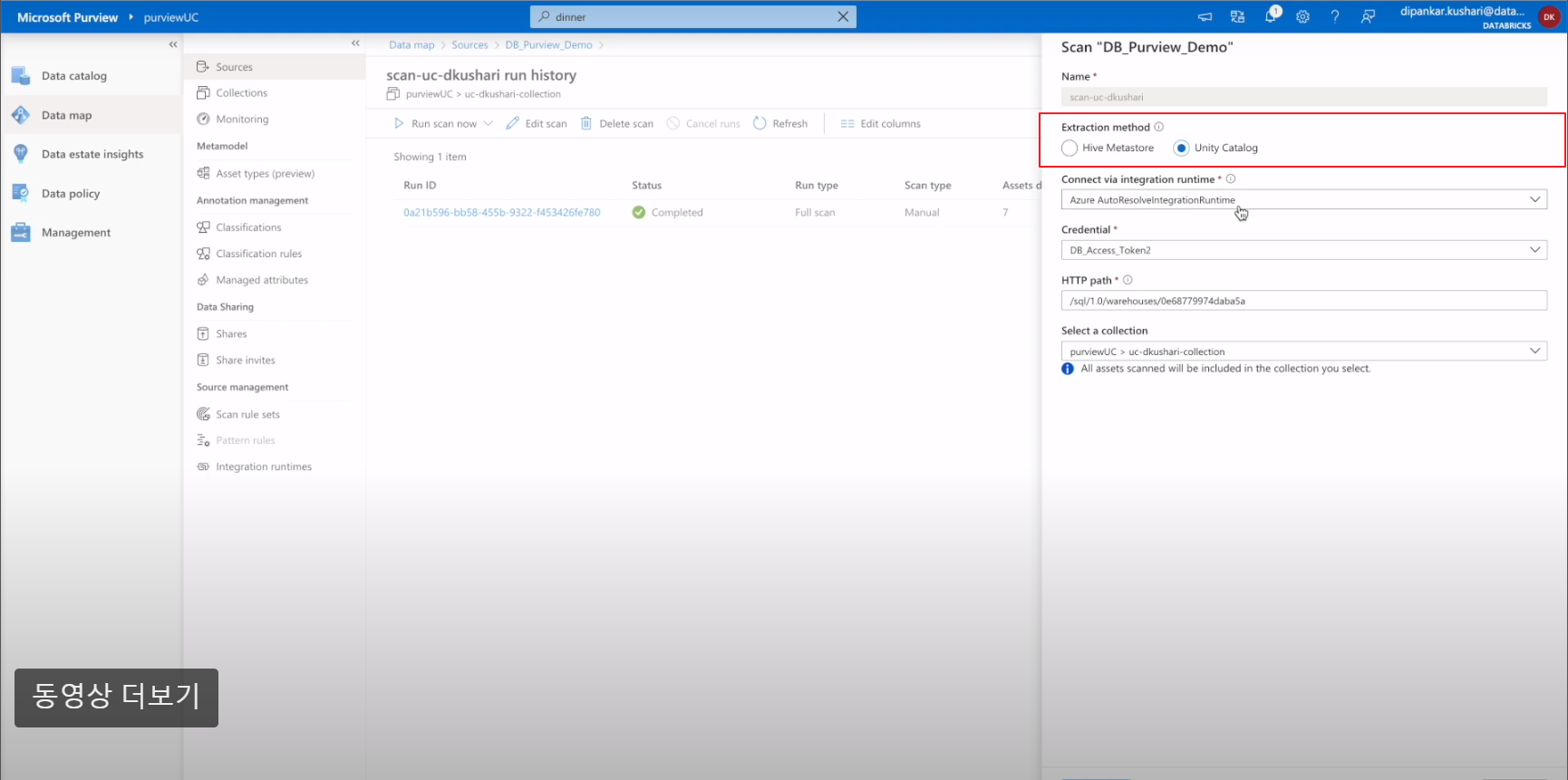Select Unity Catalog radio button
This screenshot has height=780, width=1568.
[x=1181, y=148]
